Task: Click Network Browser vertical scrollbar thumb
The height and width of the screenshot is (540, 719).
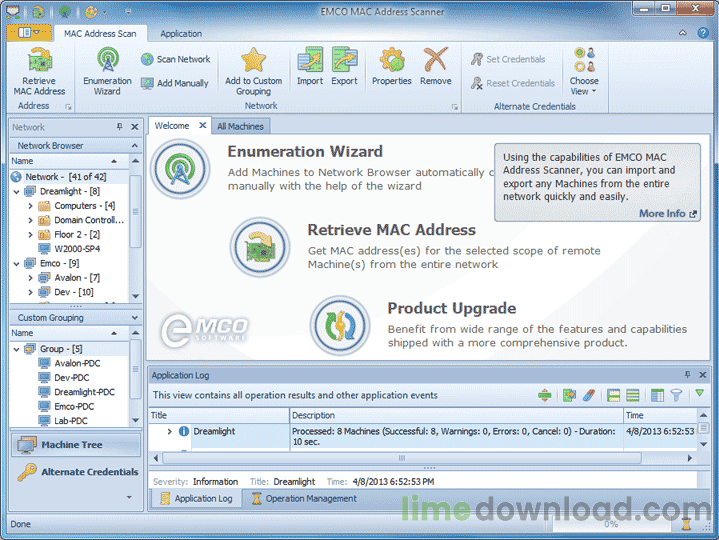Action: (135, 211)
